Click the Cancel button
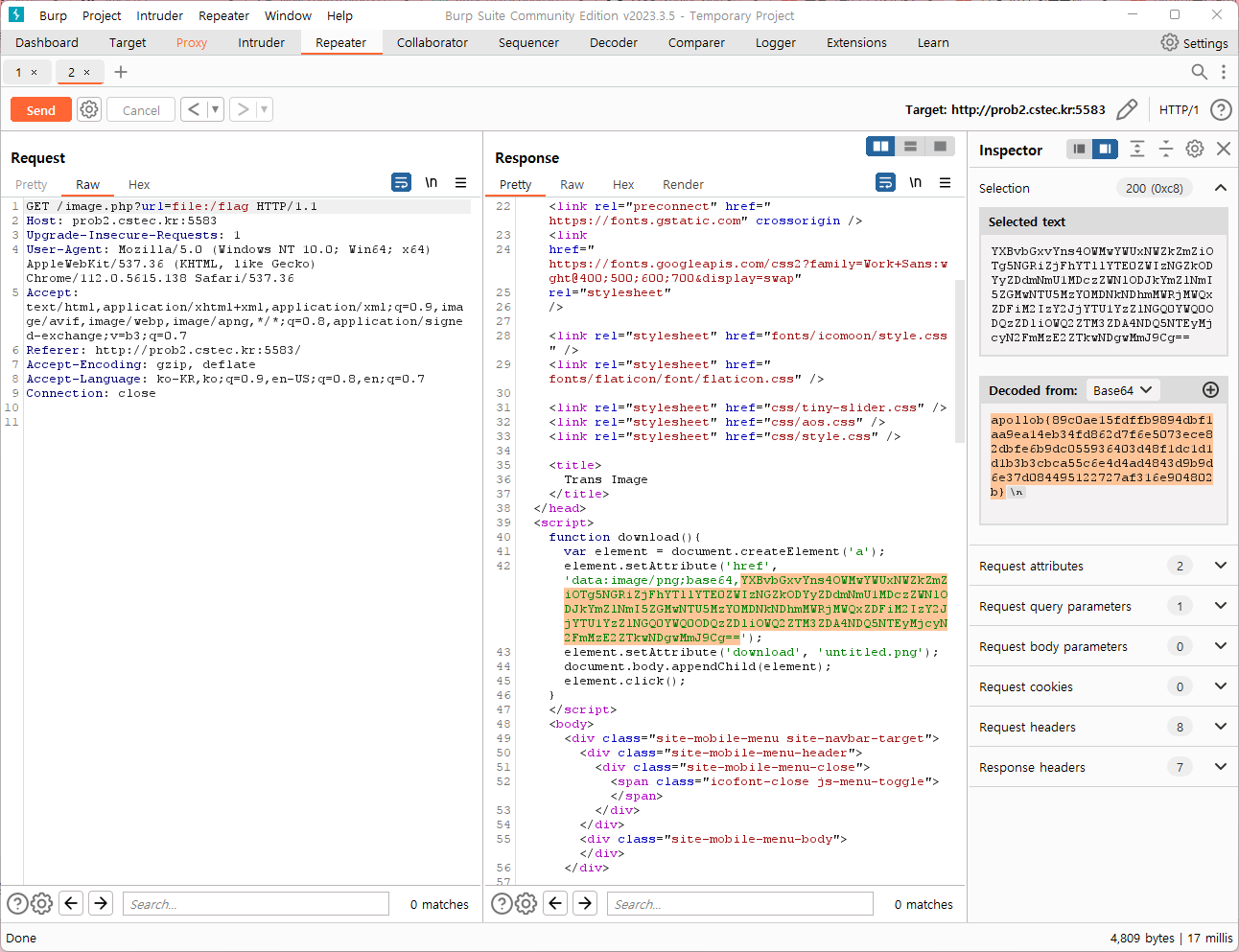 [x=141, y=110]
